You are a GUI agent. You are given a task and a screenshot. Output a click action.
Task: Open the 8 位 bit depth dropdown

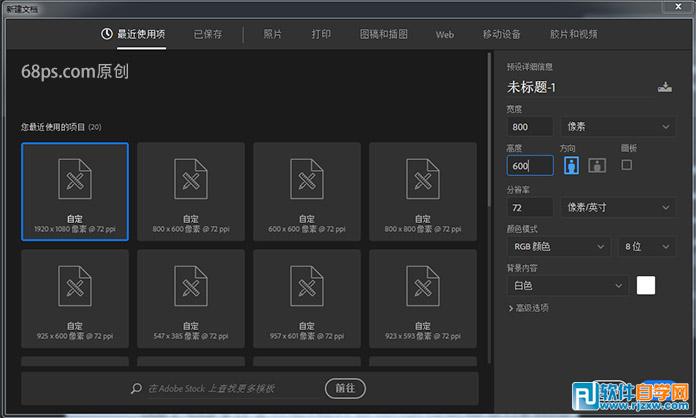coord(647,247)
